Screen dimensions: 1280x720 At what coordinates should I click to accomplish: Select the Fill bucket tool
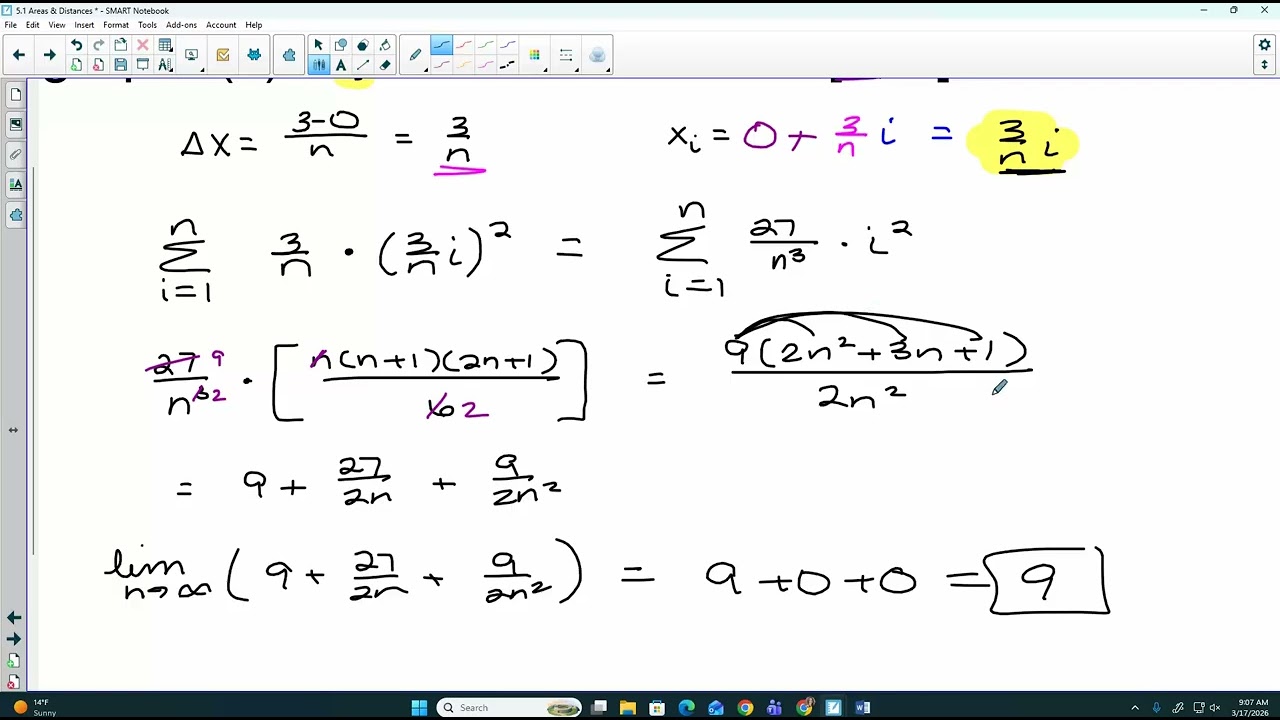tap(385, 45)
